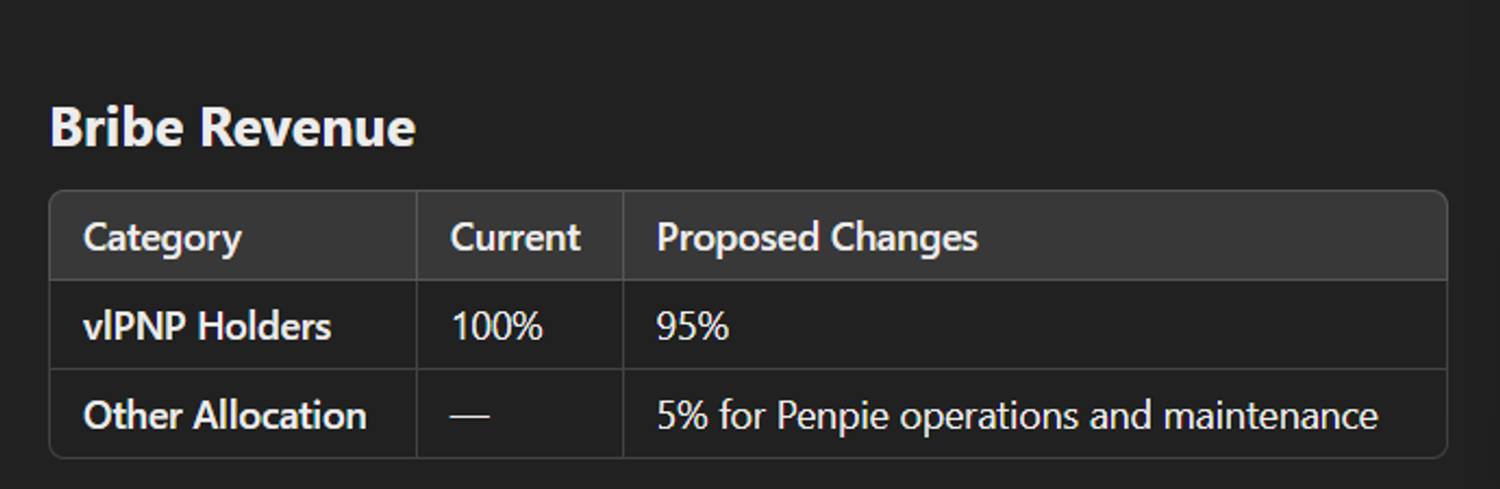Screen dimensions: 1500x489
Task: Click the 5% for Penpie operations cell
Action: pos(1016,416)
